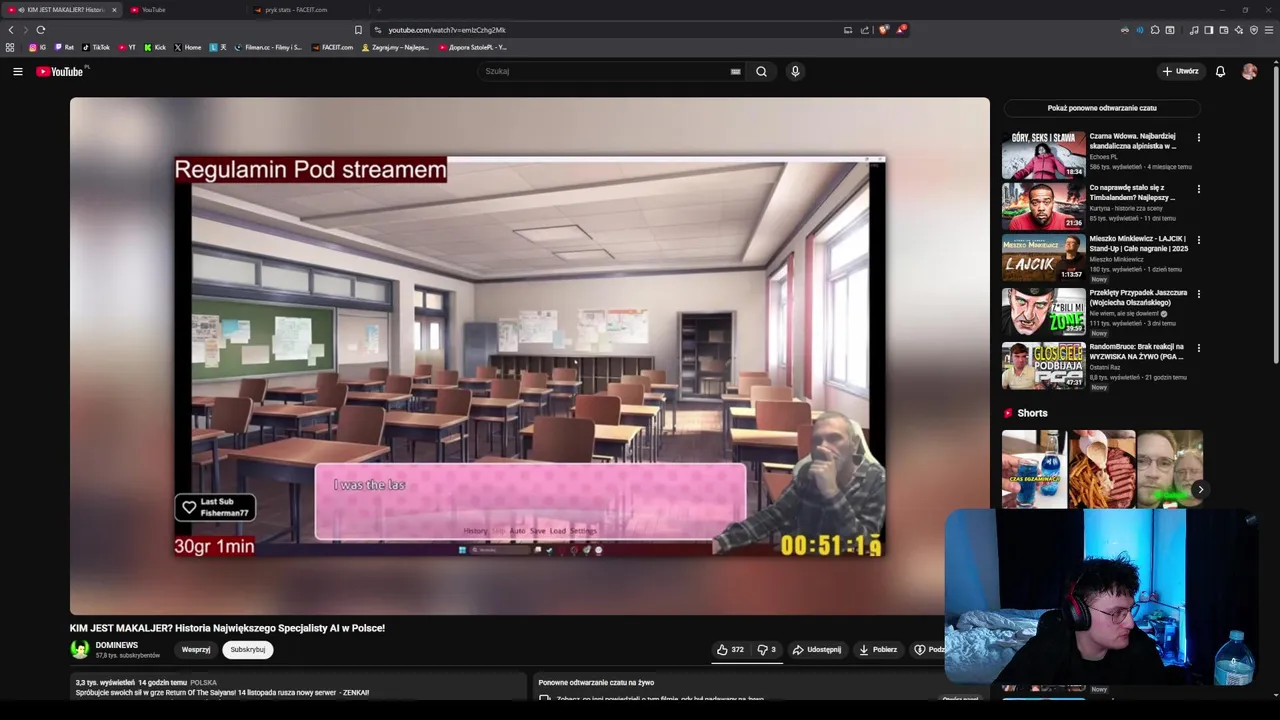Bookmark this page icon in address bar
Viewport: 1280px width, 720px height.
[x=358, y=30]
